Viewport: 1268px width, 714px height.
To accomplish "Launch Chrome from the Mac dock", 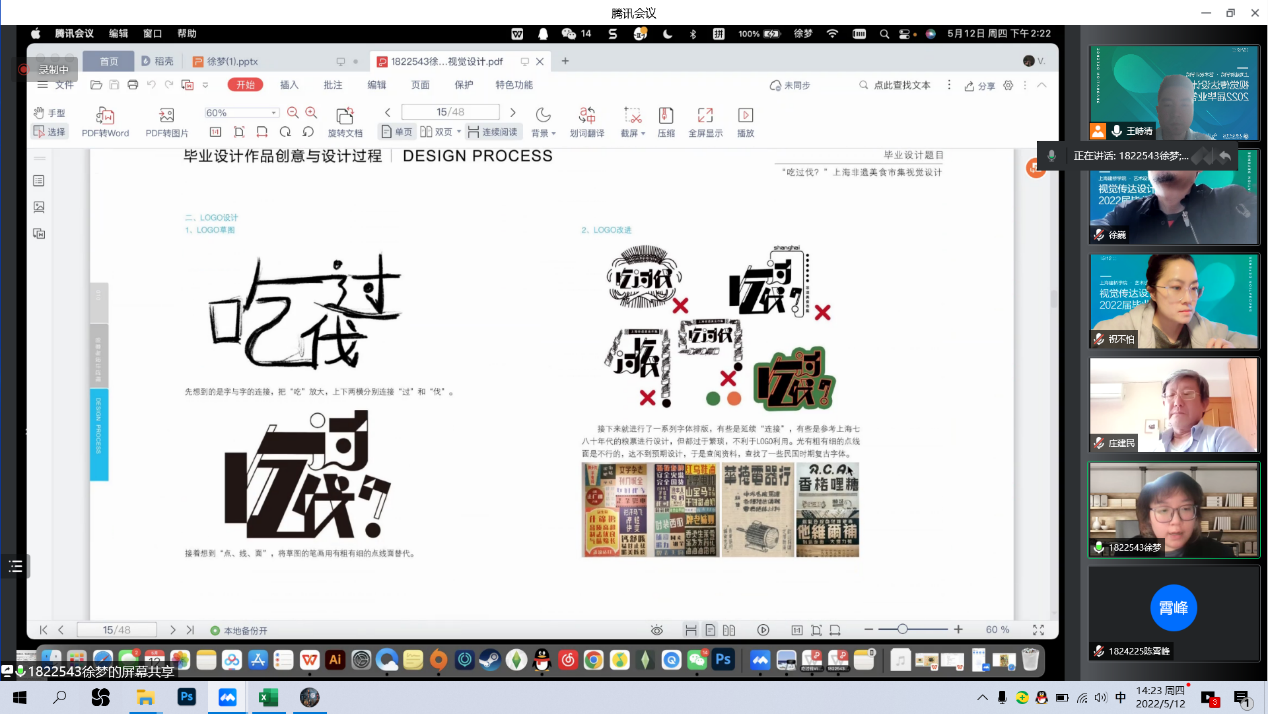I will [x=593, y=660].
